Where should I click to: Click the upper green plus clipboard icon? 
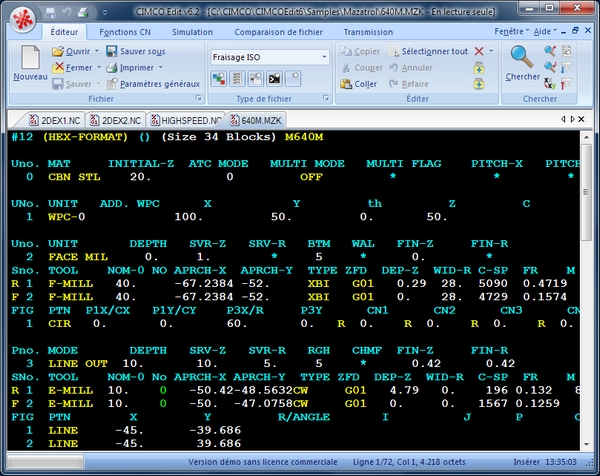point(479,68)
